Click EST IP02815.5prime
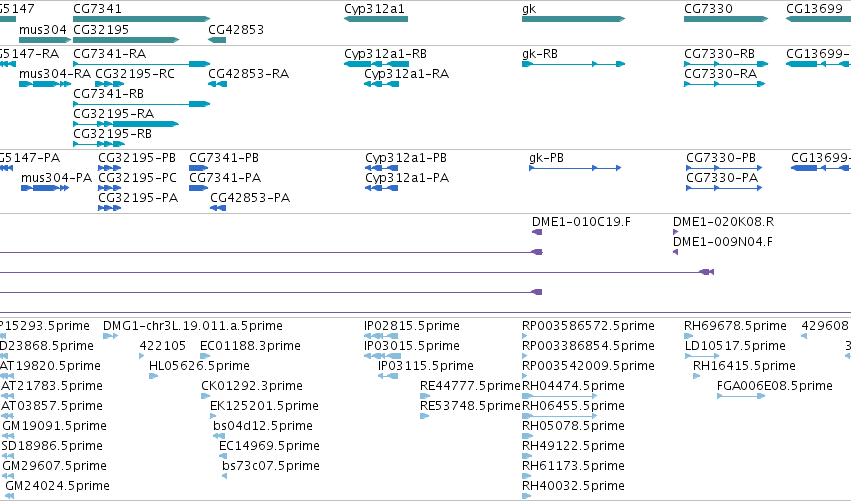851x501 pixels. coord(381,337)
